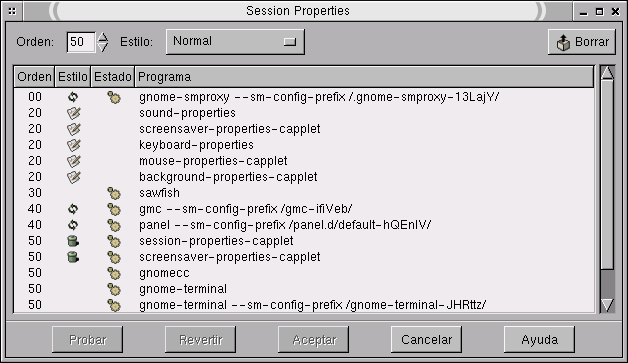The height and width of the screenshot is (363, 628).
Task: Open help with the Ayuda button
Action: (539, 340)
